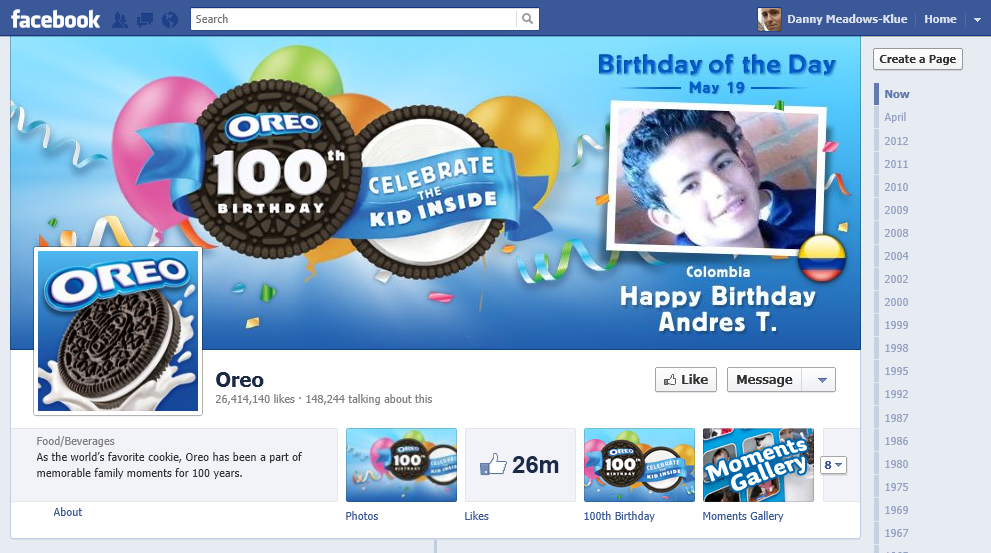Go to Home
This screenshot has width=991, height=553.
940,19
